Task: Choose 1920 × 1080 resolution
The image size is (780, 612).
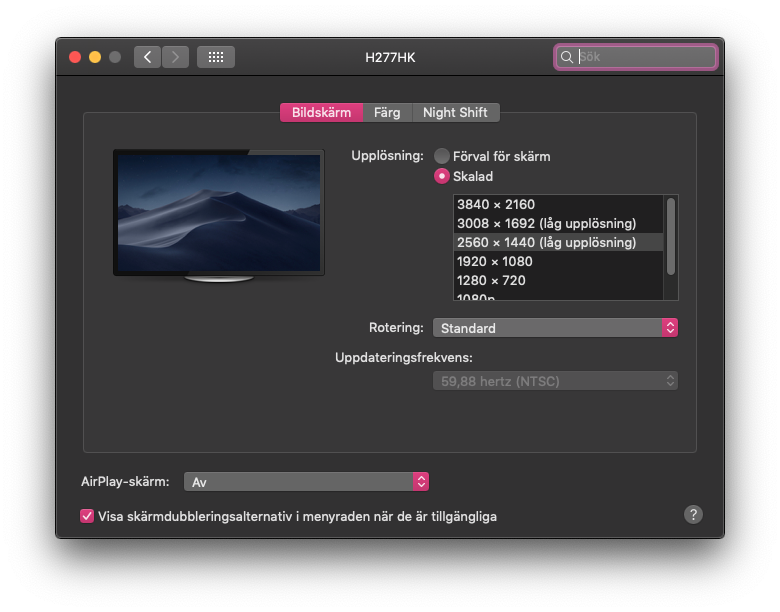Action: point(558,261)
